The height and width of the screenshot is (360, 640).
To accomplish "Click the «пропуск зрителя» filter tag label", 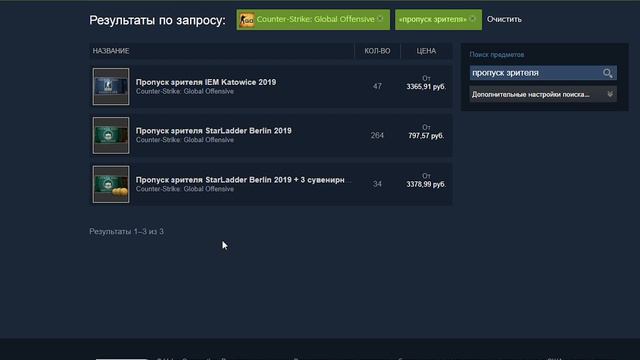I will tap(433, 19).
